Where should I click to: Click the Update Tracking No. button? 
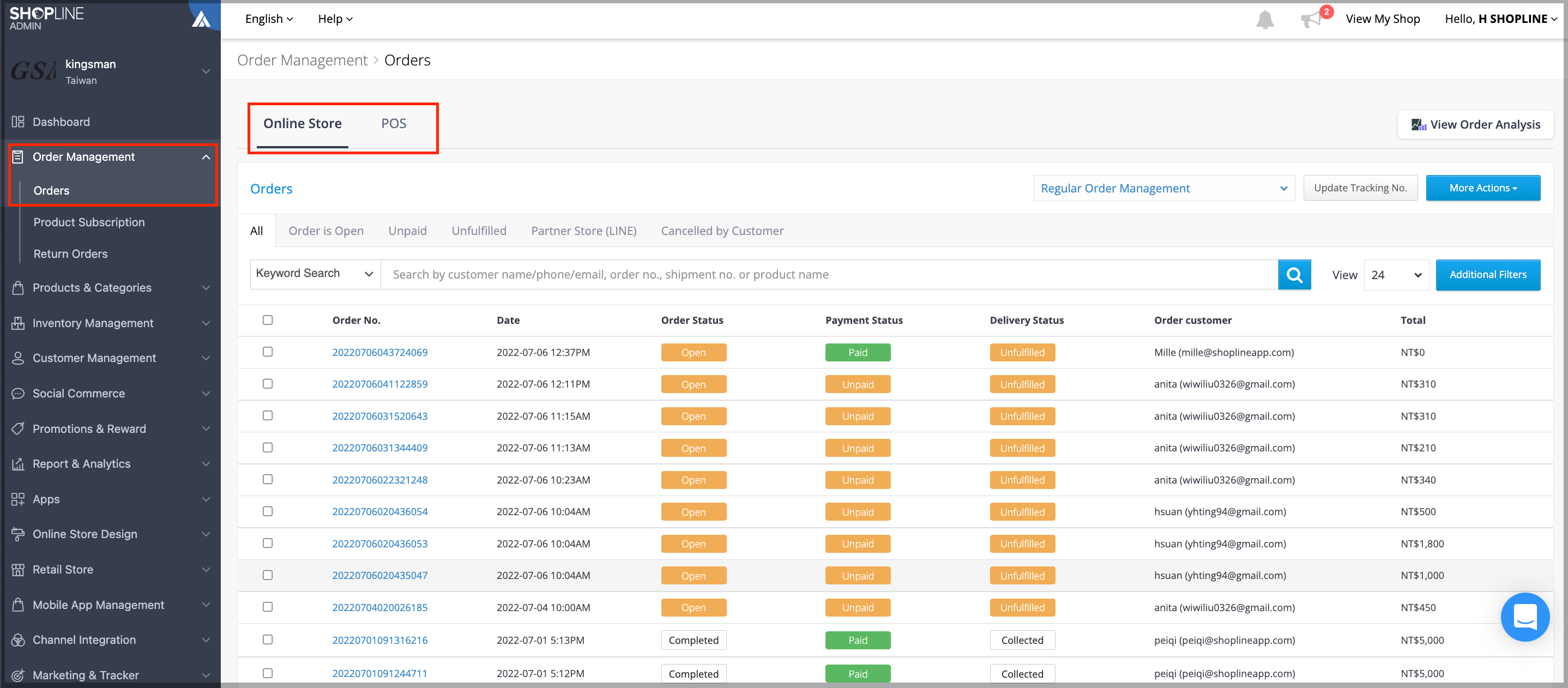[x=1360, y=188]
